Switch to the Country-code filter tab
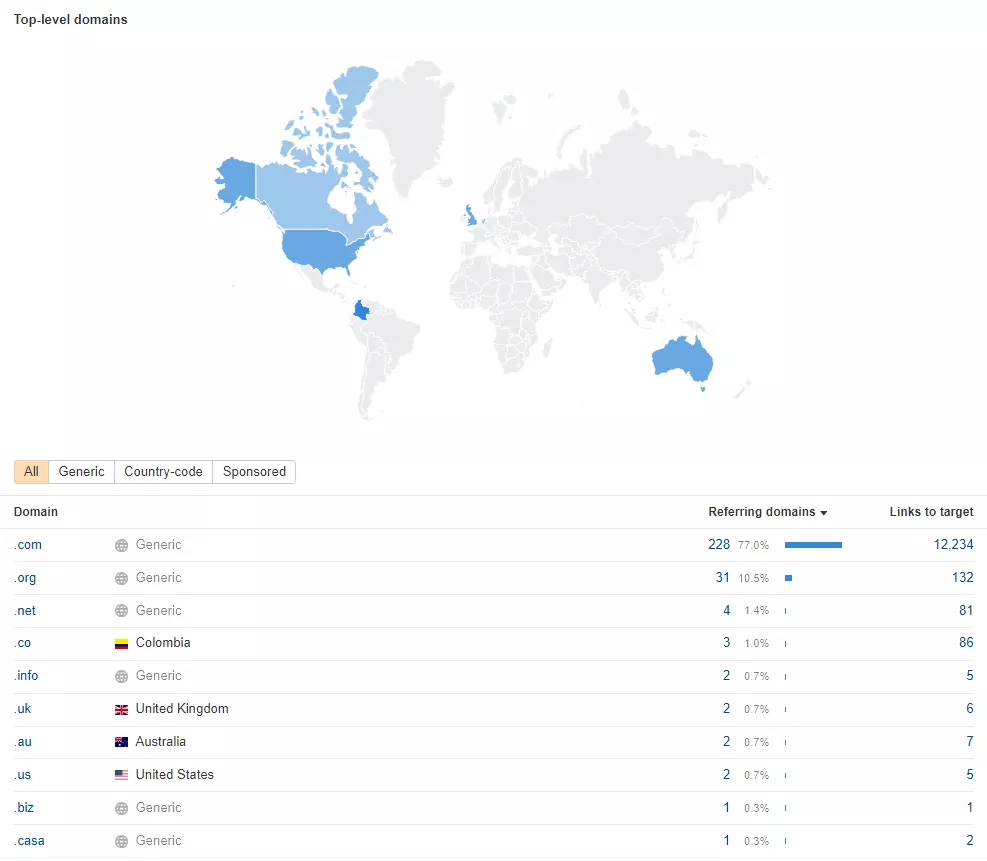The width and height of the screenshot is (987, 861). [x=163, y=471]
